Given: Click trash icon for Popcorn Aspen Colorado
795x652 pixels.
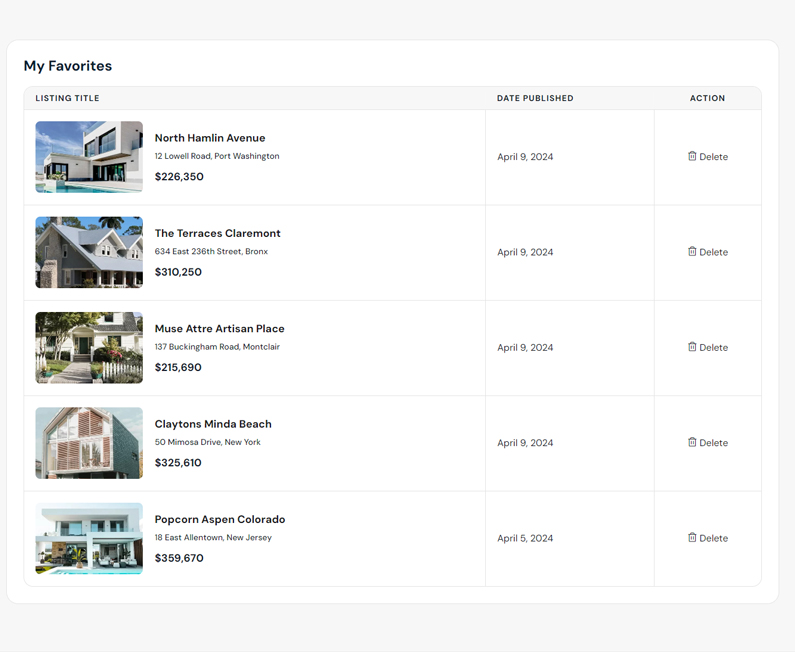Looking at the screenshot, I should (x=692, y=538).
